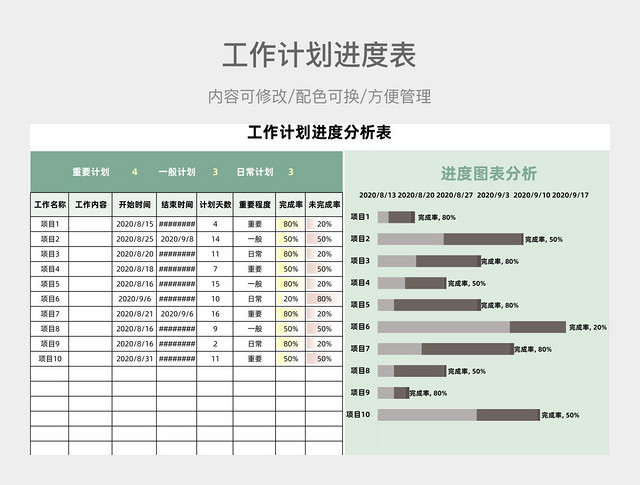Select the 计划天数 column header
This screenshot has width=640, height=485.
[215, 205]
